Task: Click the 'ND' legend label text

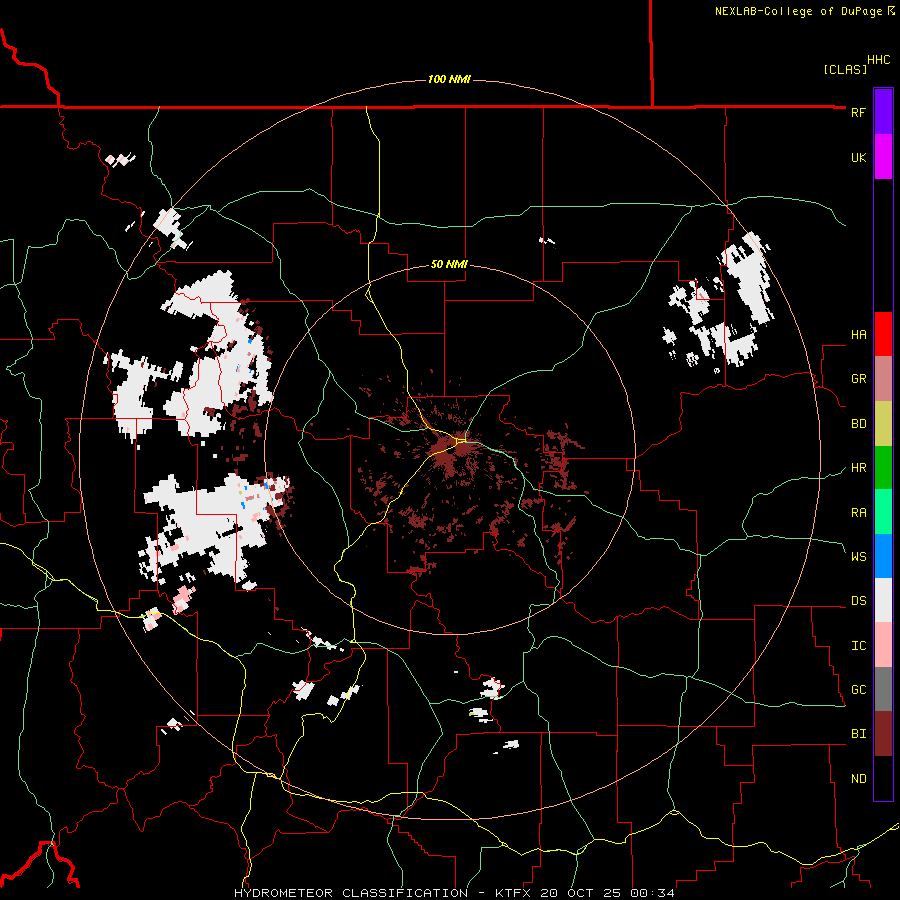Action: point(858,779)
